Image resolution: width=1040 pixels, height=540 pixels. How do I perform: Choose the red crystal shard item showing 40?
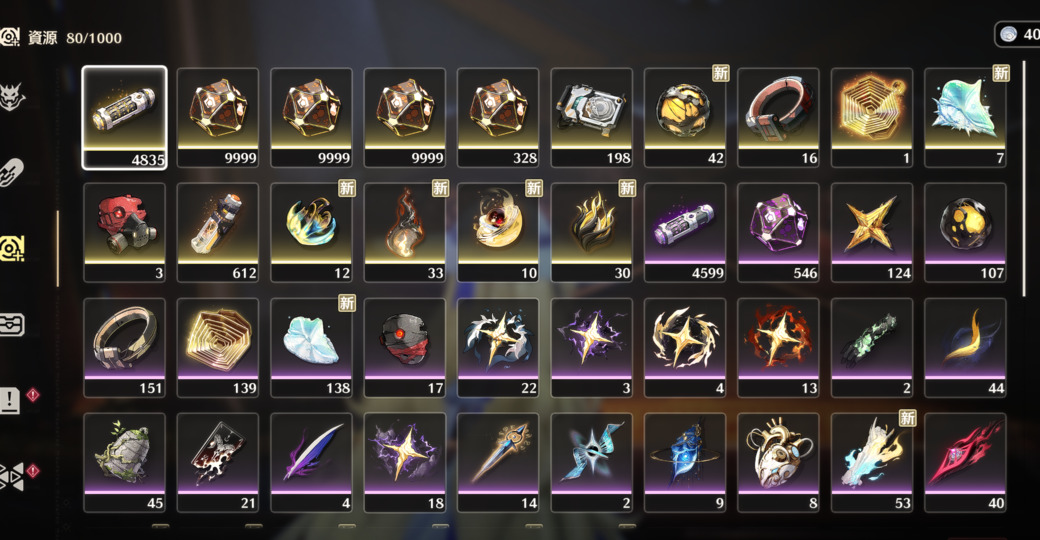click(965, 463)
